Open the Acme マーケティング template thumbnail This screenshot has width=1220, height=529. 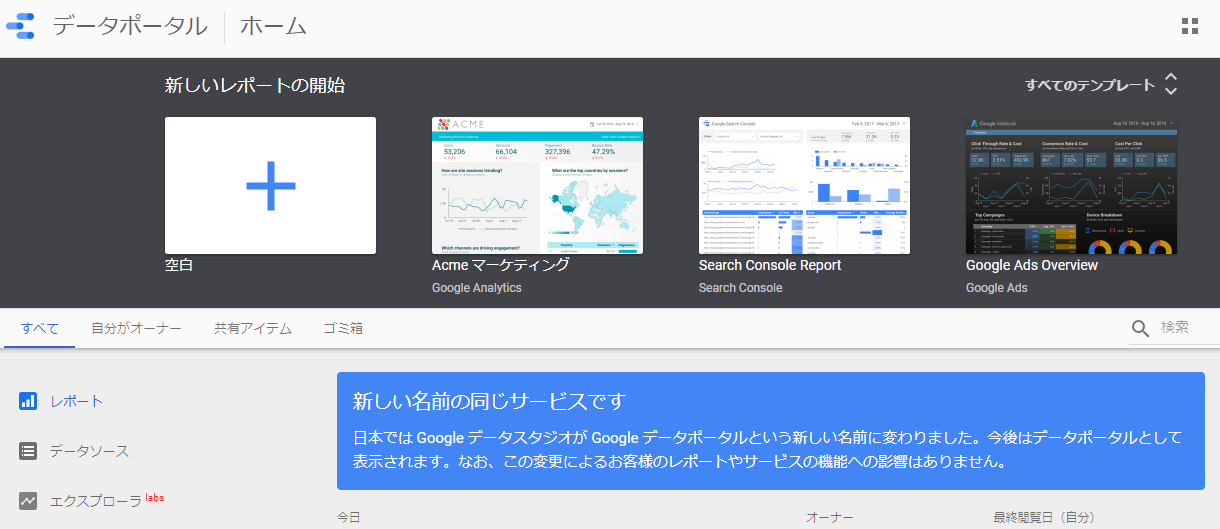538,185
